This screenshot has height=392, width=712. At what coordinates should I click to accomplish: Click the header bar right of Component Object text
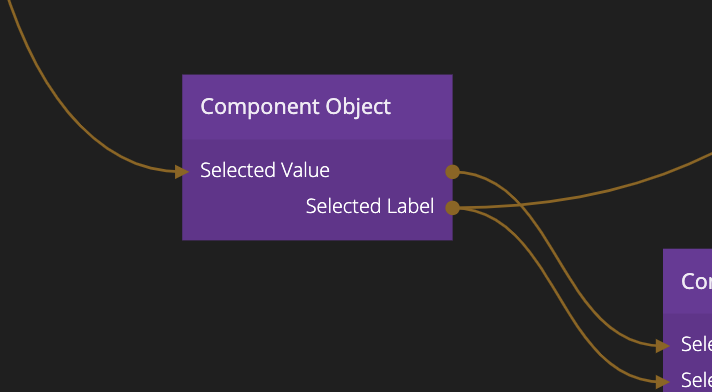(421, 107)
